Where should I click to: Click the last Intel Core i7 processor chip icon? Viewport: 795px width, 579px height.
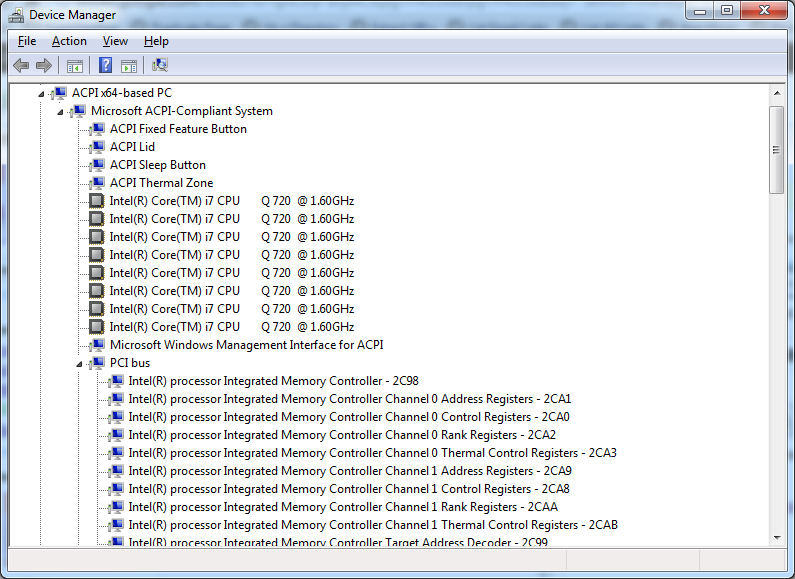tap(96, 327)
